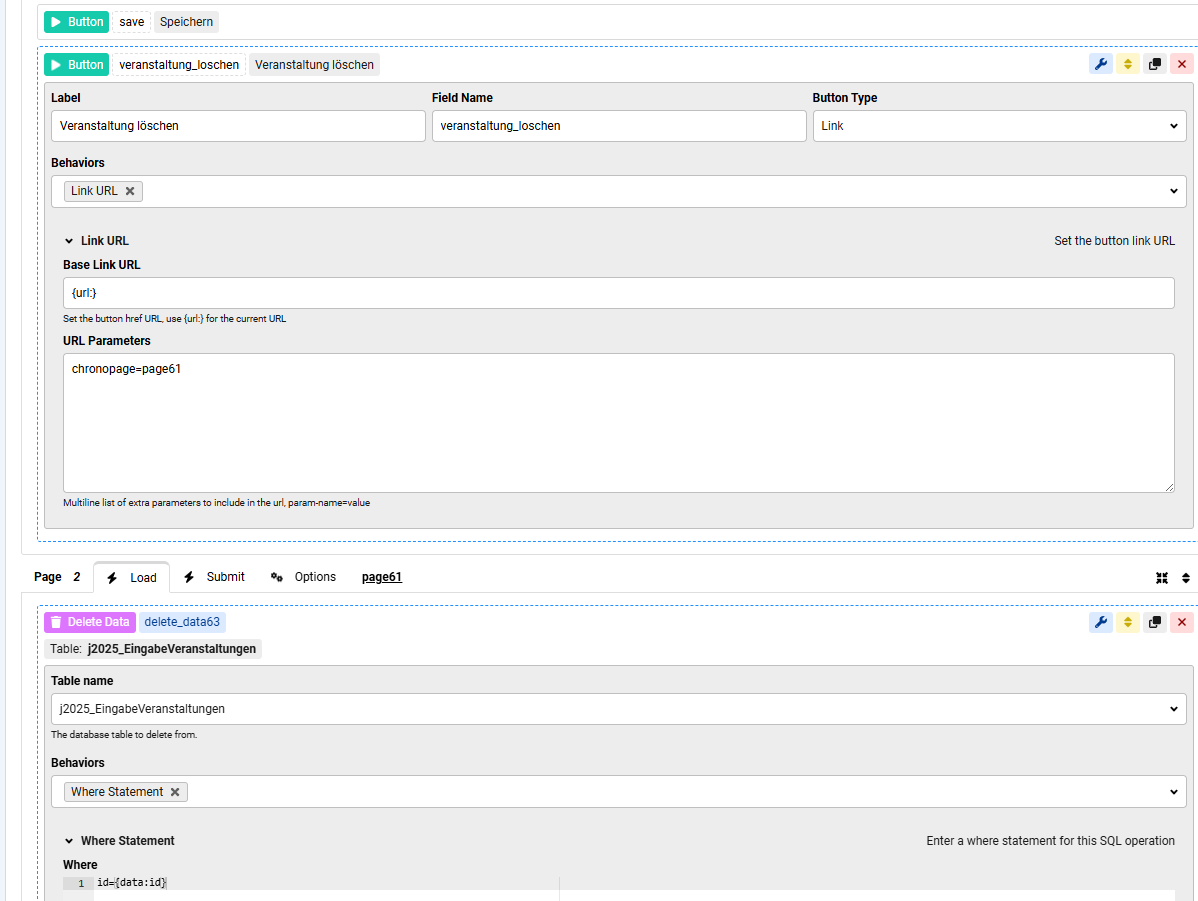
Task: Remove the Where Statement behavior tag
Action: point(175,792)
